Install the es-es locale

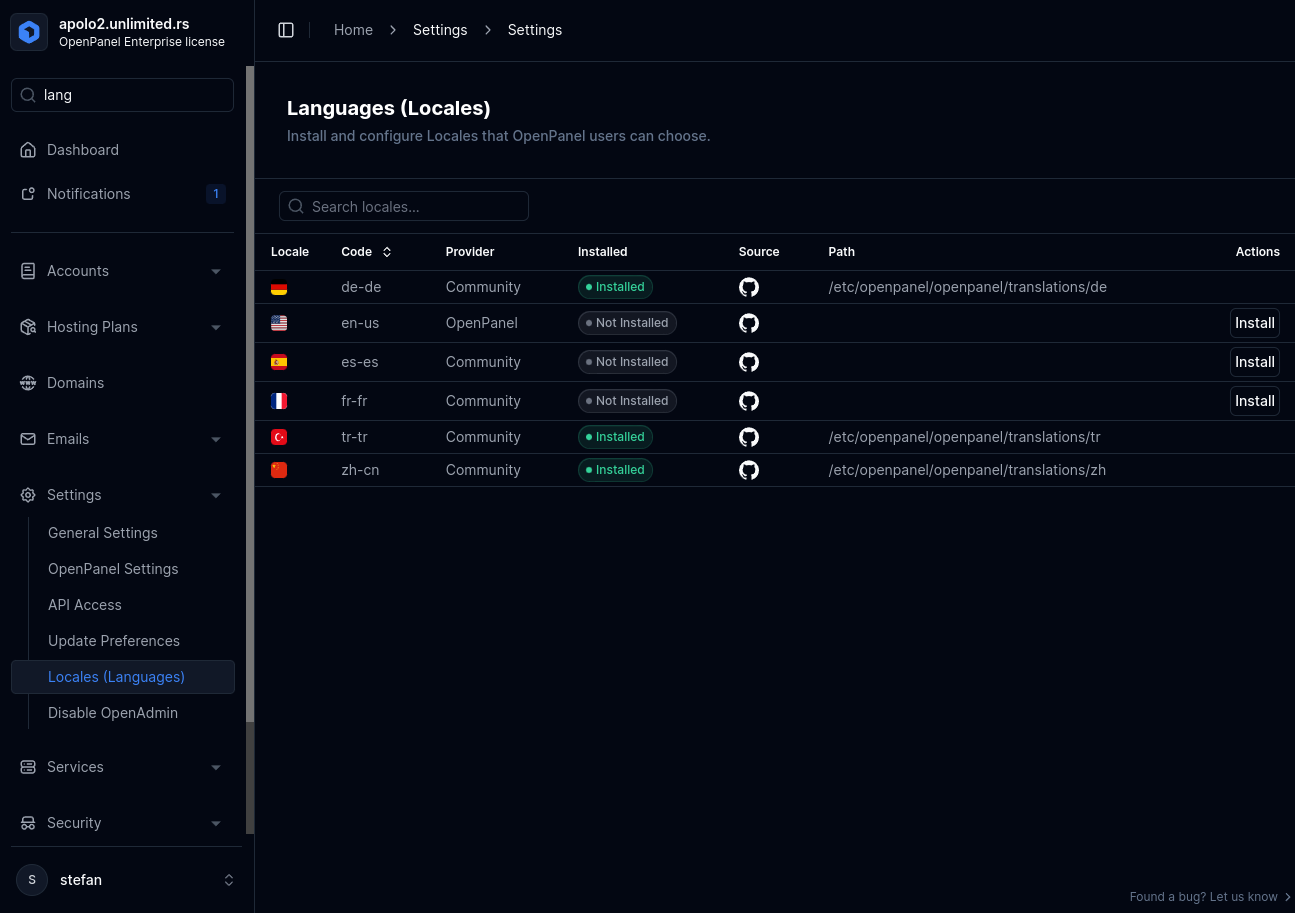point(1255,362)
